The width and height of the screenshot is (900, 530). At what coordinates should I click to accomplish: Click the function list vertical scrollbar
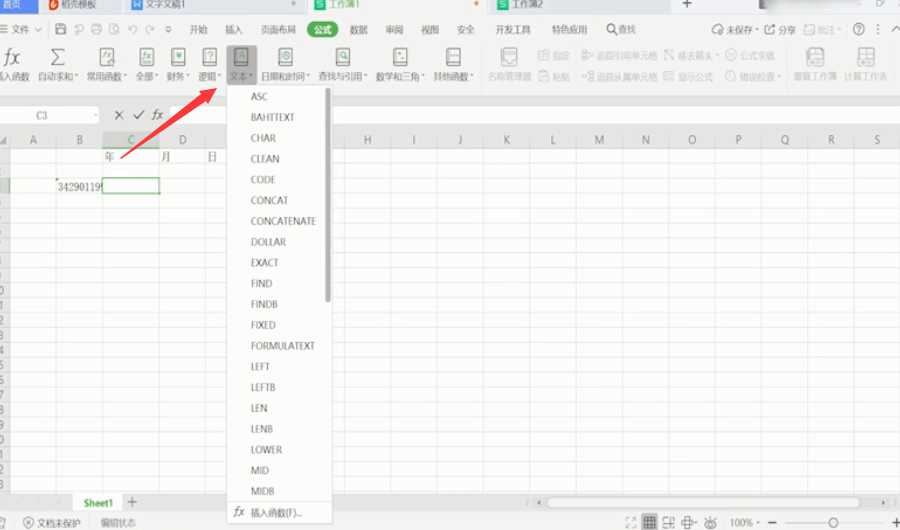tap(328, 195)
